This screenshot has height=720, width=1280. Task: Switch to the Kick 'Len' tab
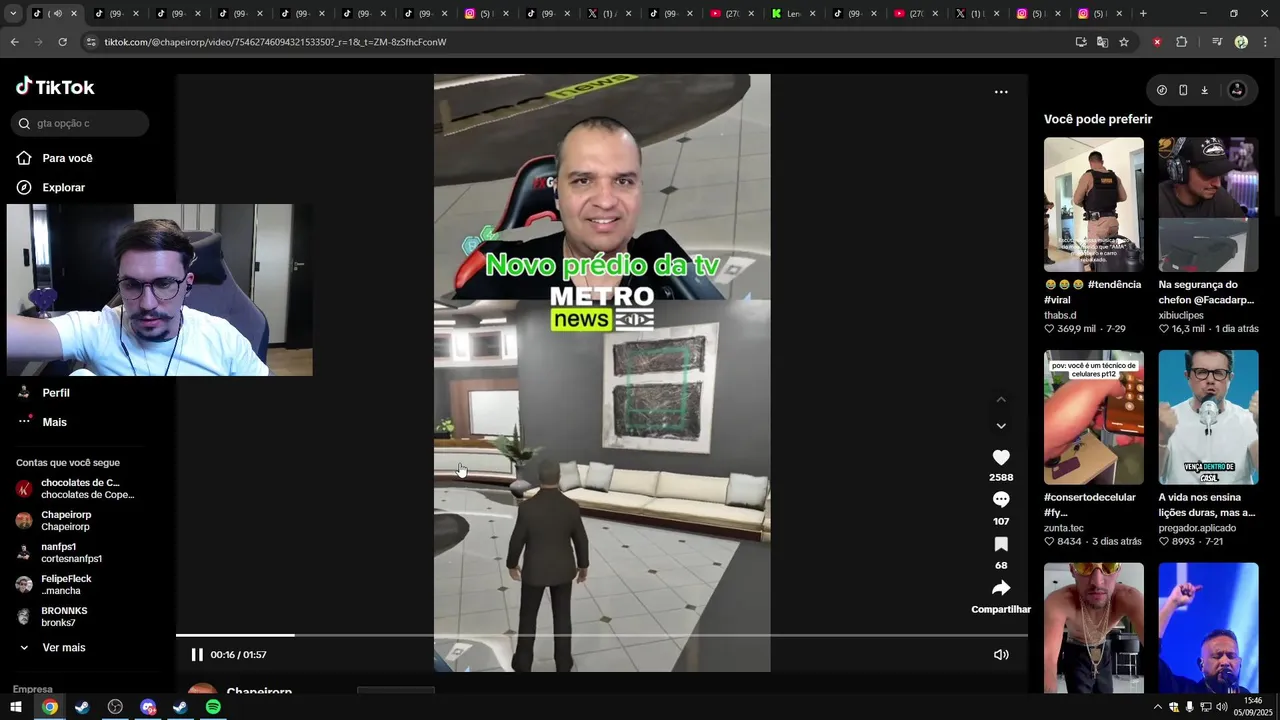(x=794, y=14)
